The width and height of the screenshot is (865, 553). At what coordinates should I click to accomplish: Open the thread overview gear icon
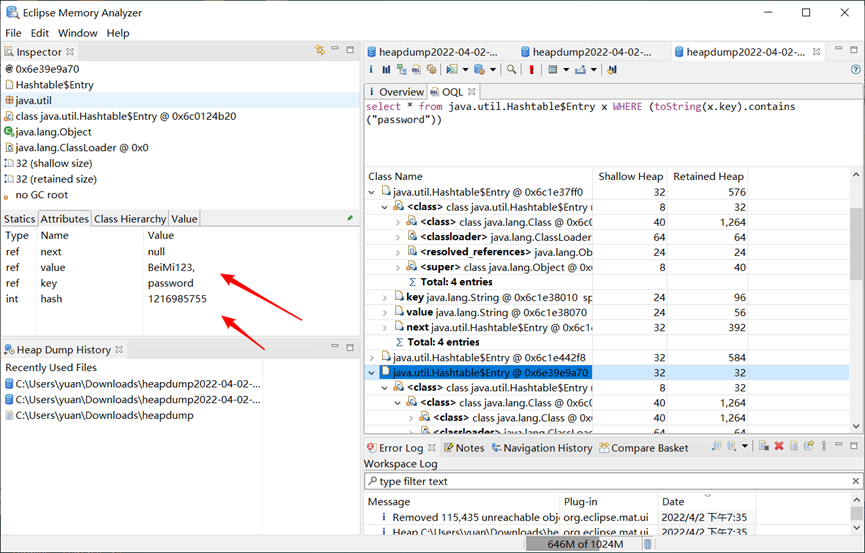pos(431,70)
